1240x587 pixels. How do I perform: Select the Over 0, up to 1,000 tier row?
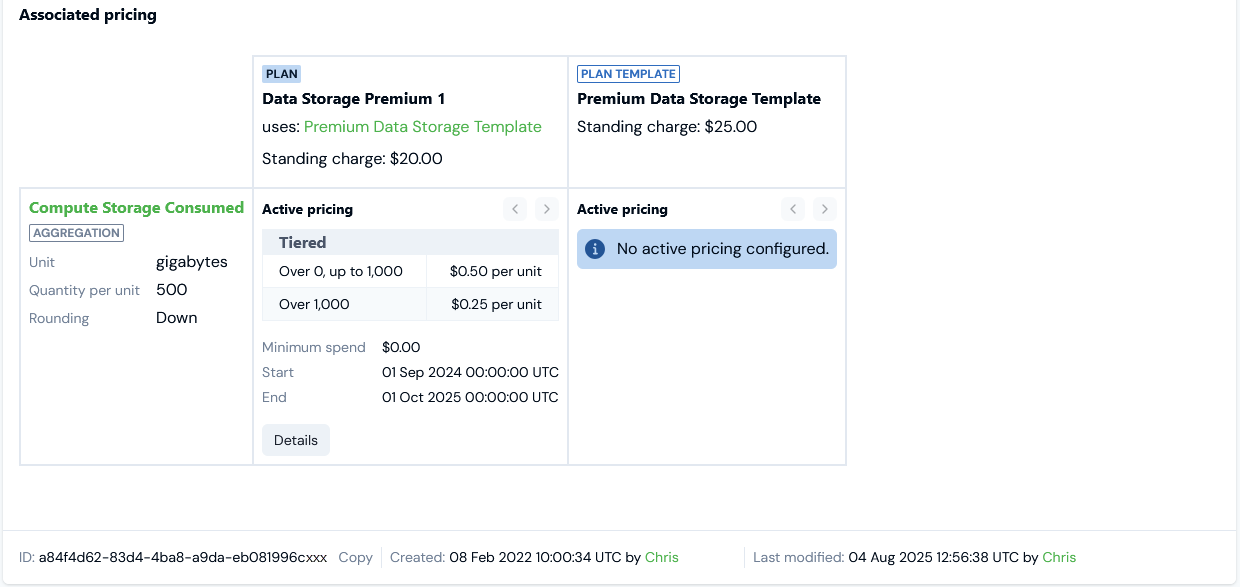(410, 271)
